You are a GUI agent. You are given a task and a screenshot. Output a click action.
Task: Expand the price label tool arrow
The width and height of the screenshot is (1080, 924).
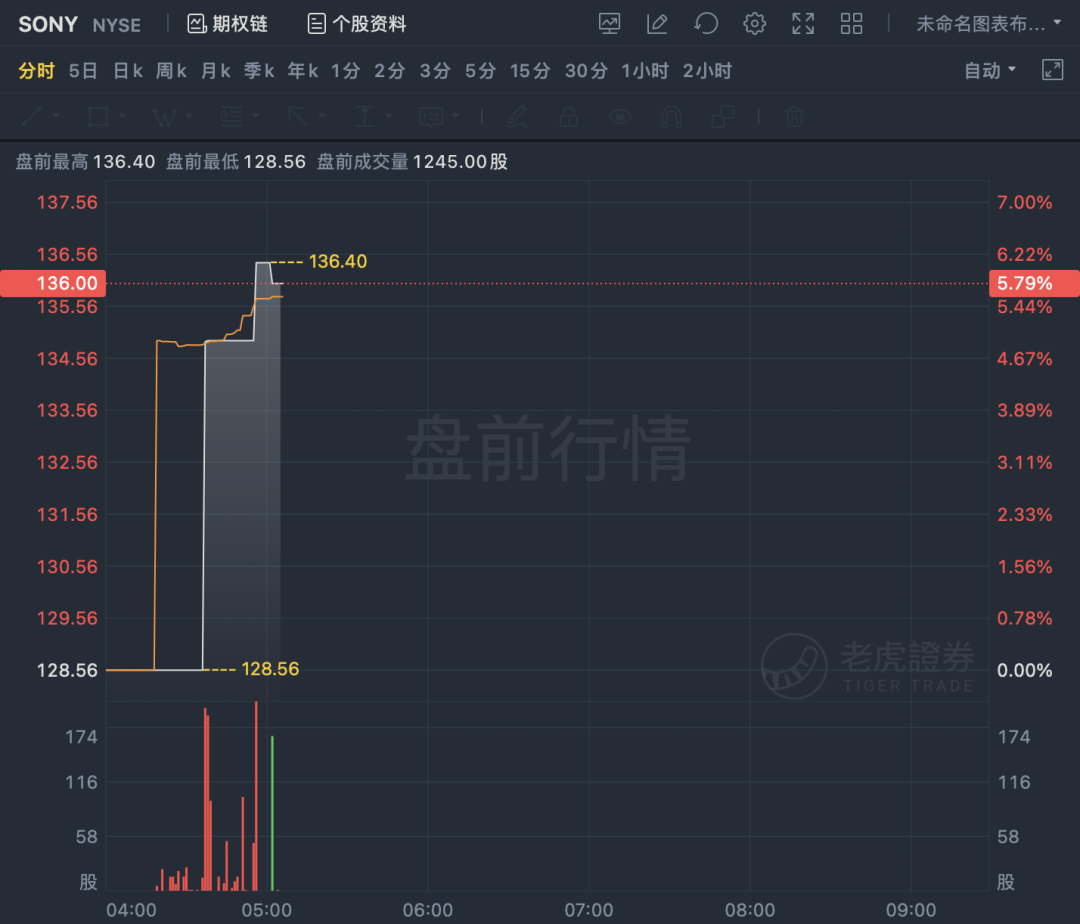point(456,116)
